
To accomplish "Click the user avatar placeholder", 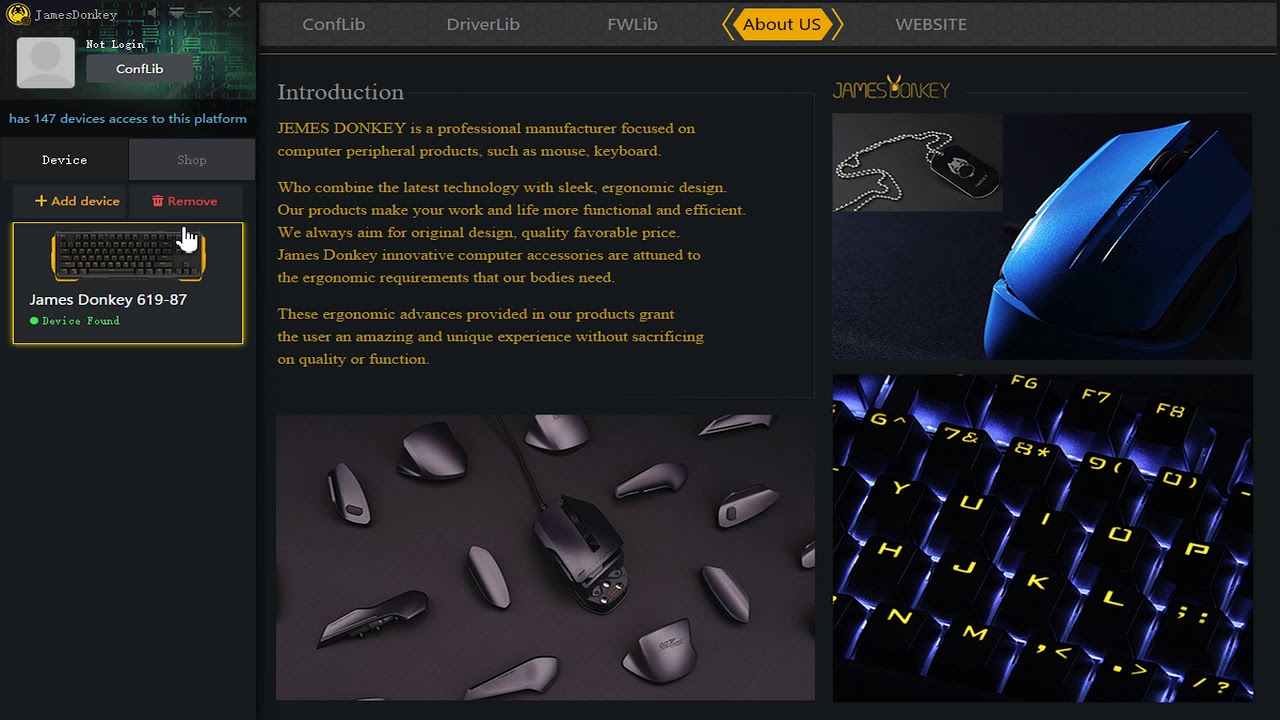I will pyautogui.click(x=46, y=63).
